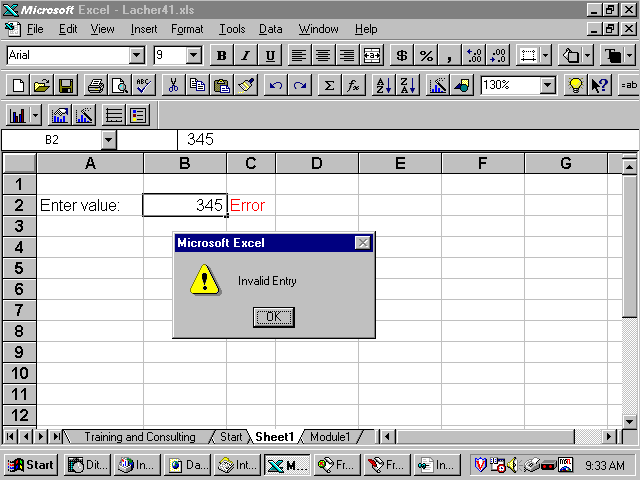Apply the fill color swatch button
Image resolution: width=640 pixels, height=480 pixels.
570,55
